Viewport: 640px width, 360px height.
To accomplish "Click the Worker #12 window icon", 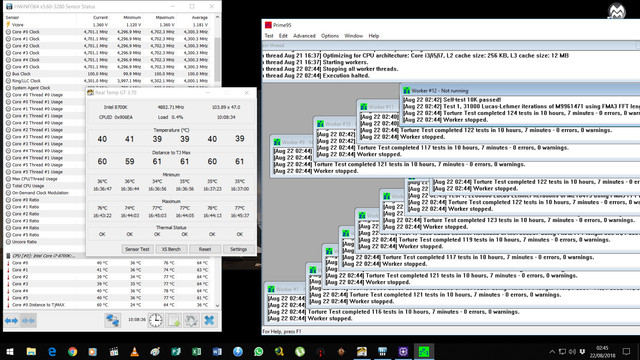I will (407, 91).
